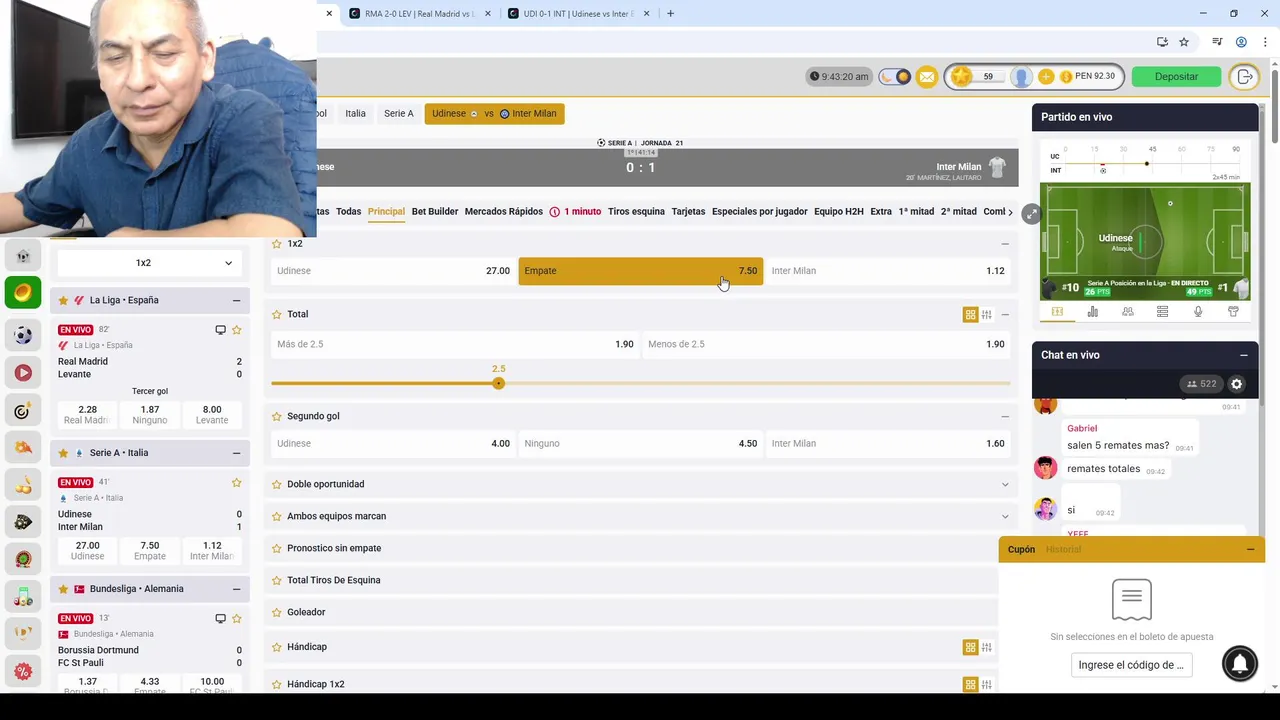Open bar chart statistics icon in match widget
This screenshot has width=1280, height=720.
(x=1092, y=312)
